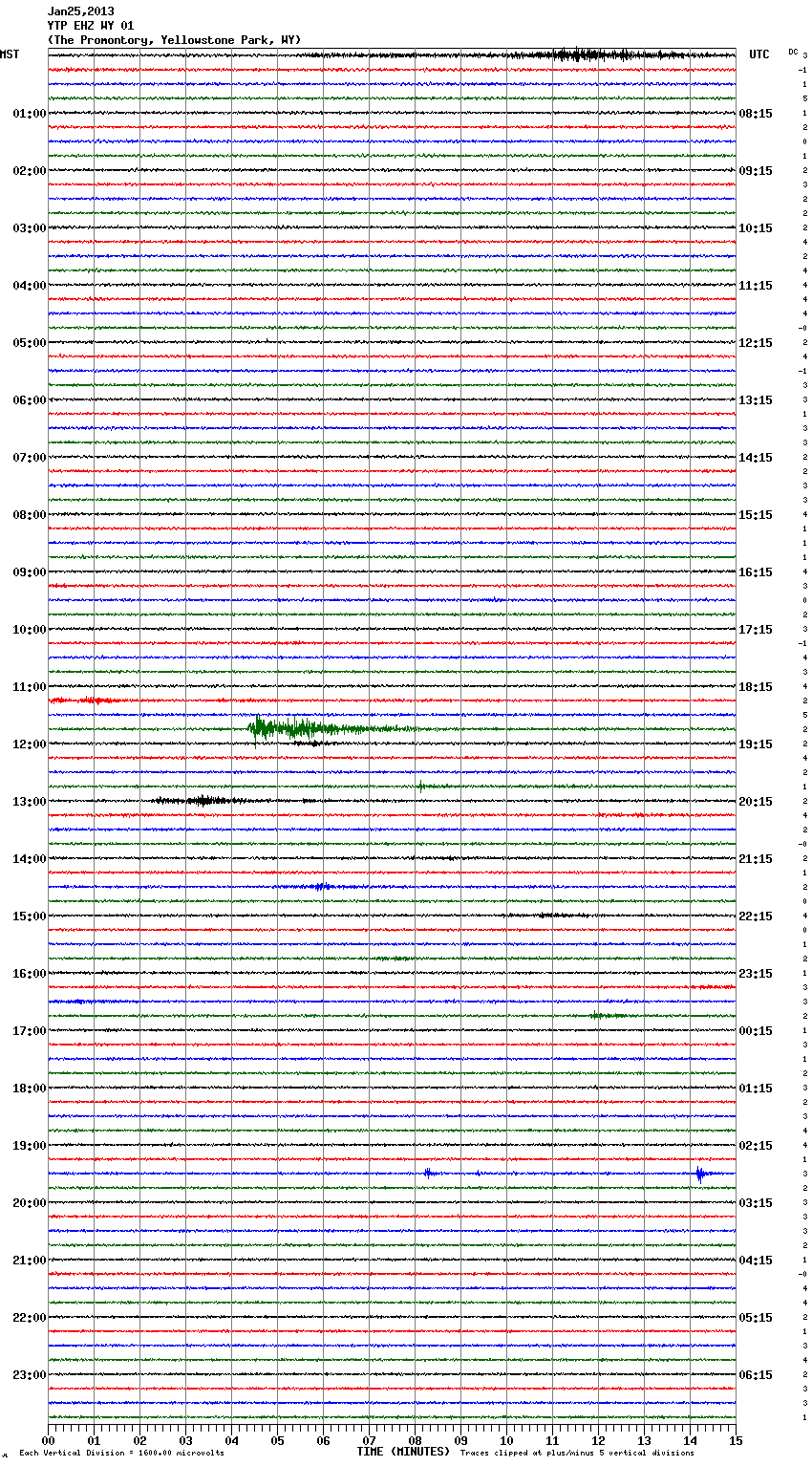This screenshot has width=812, height=1466.
Task: Click the 12:15 UTC time label
Action: (756, 343)
